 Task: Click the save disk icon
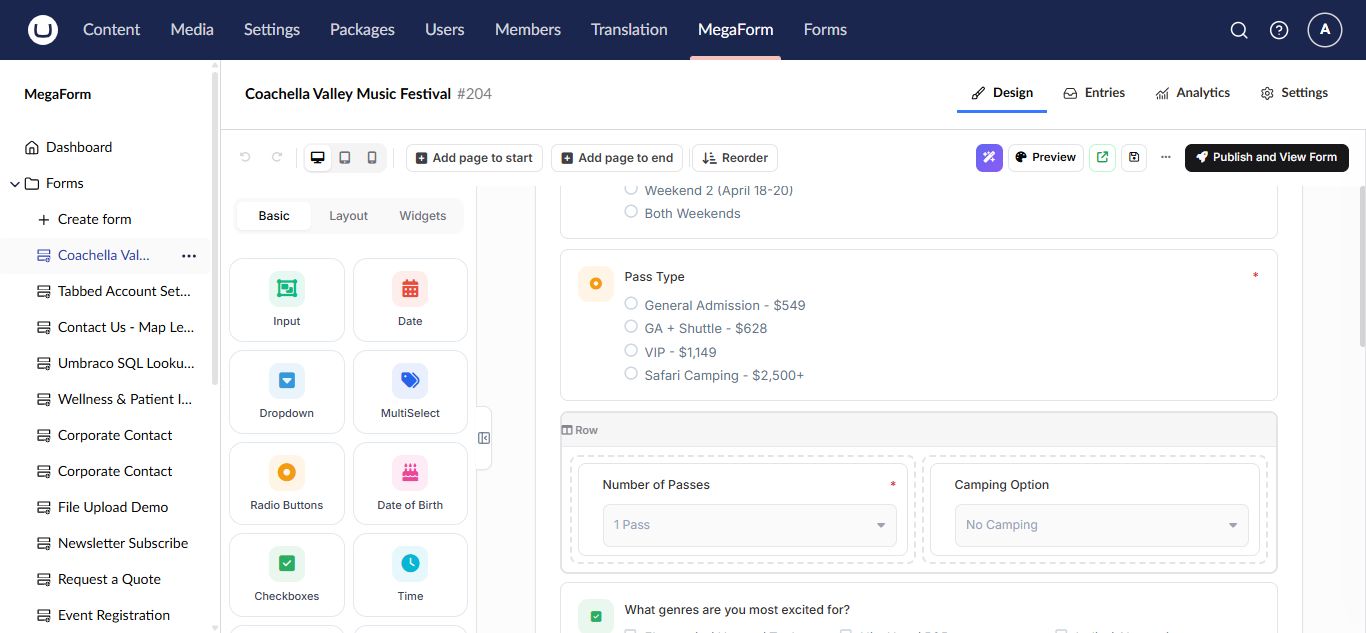click(x=1133, y=158)
